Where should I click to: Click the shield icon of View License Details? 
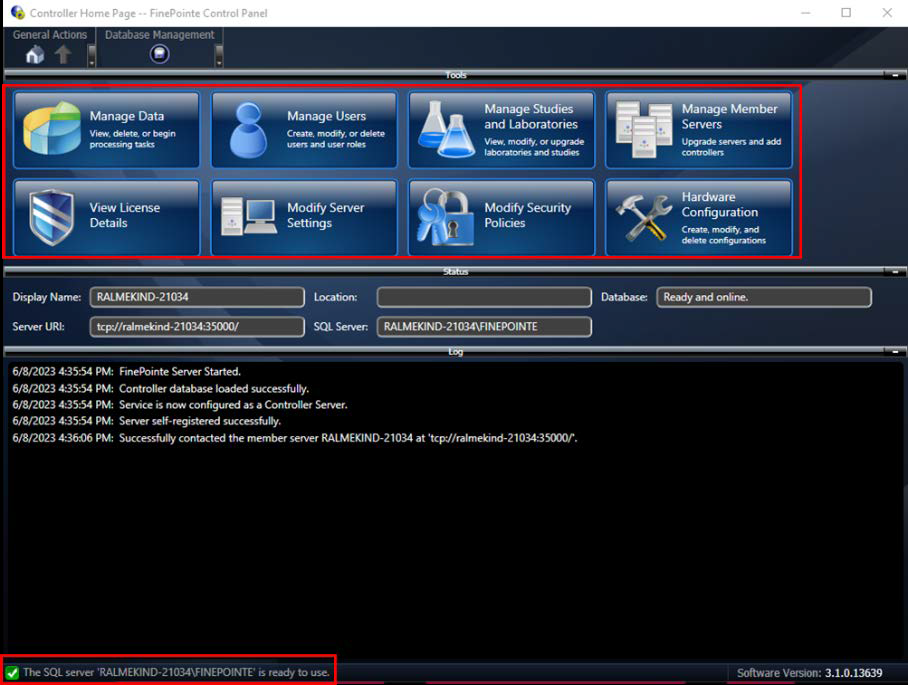(52, 217)
